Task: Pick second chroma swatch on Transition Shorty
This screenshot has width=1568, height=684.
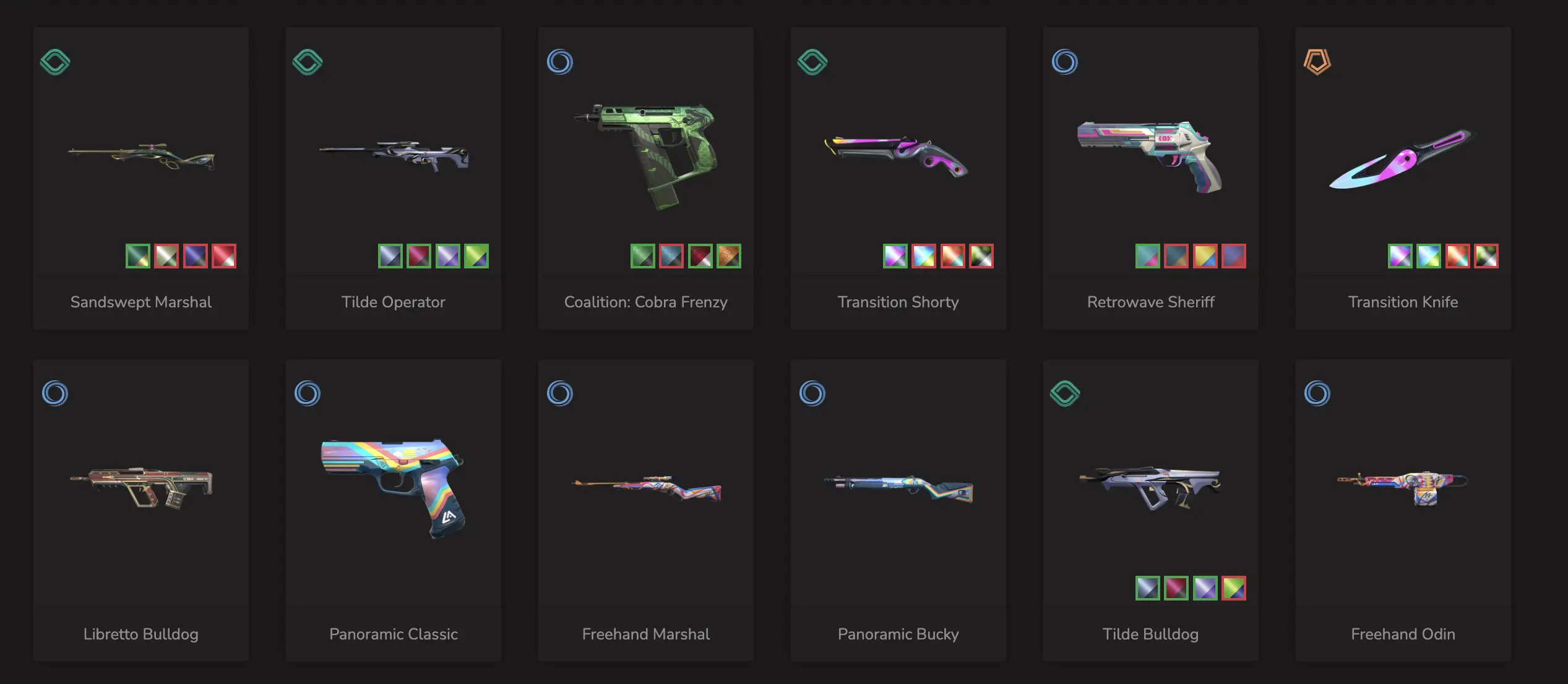Action: 924,256
